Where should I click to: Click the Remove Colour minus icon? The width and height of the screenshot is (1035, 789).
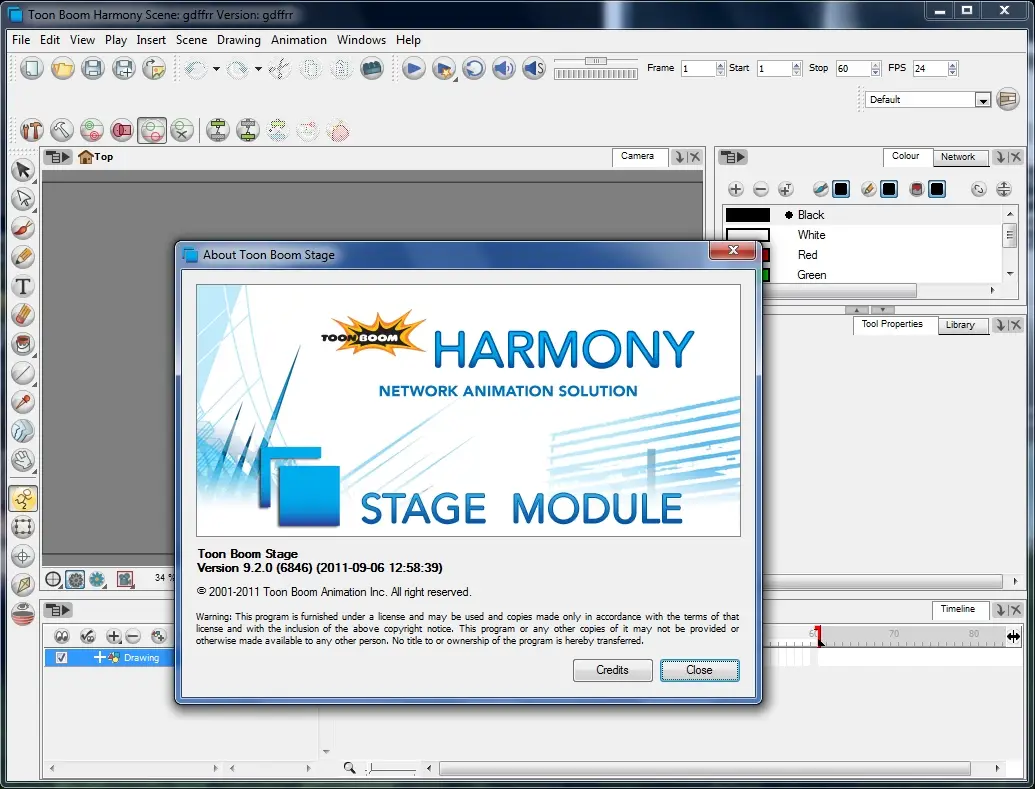(760, 189)
